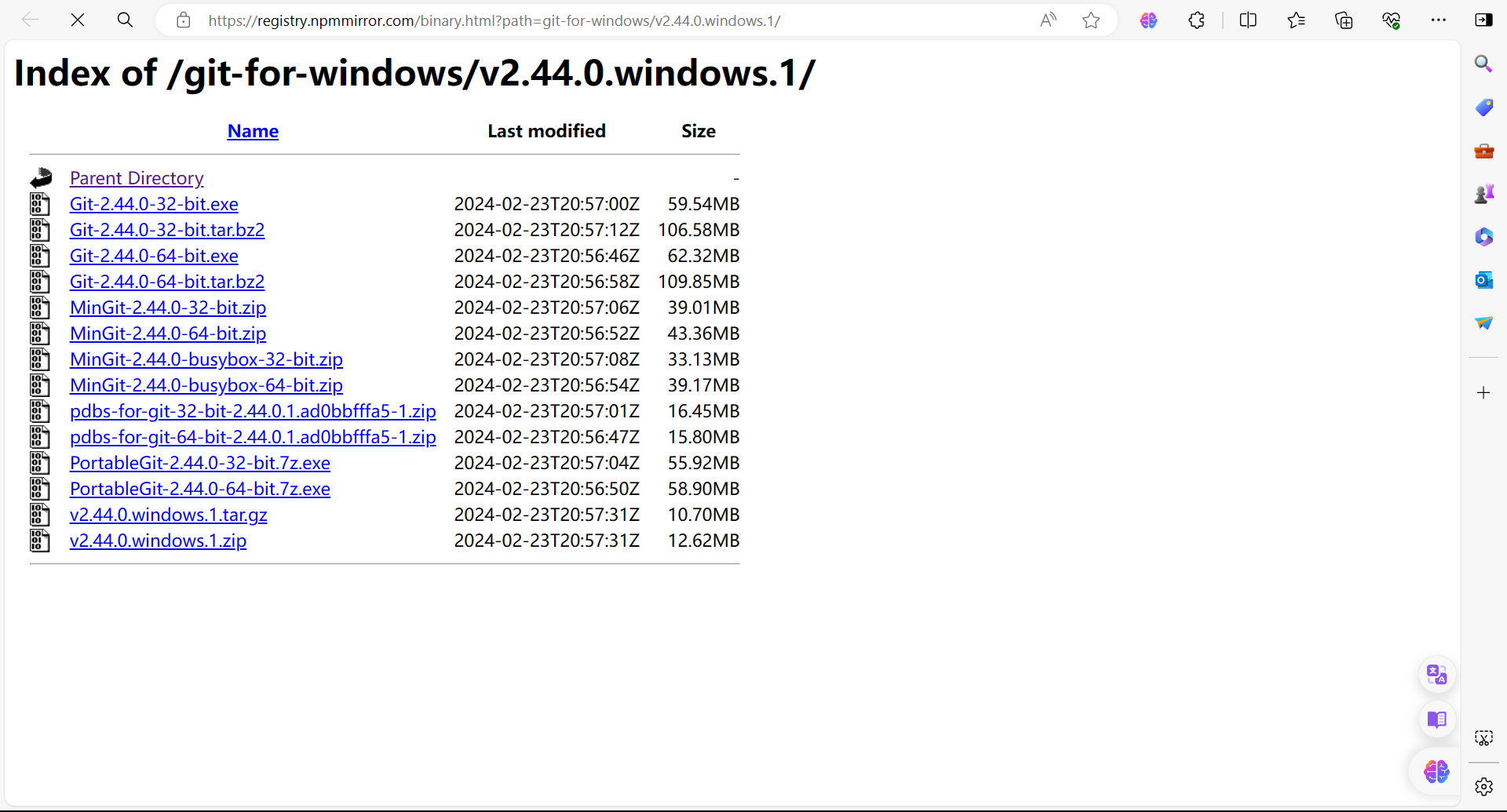Download PortableGit-2.44.0-32-bit.7z.exe
Image resolution: width=1507 pixels, height=812 pixels.
(200, 463)
